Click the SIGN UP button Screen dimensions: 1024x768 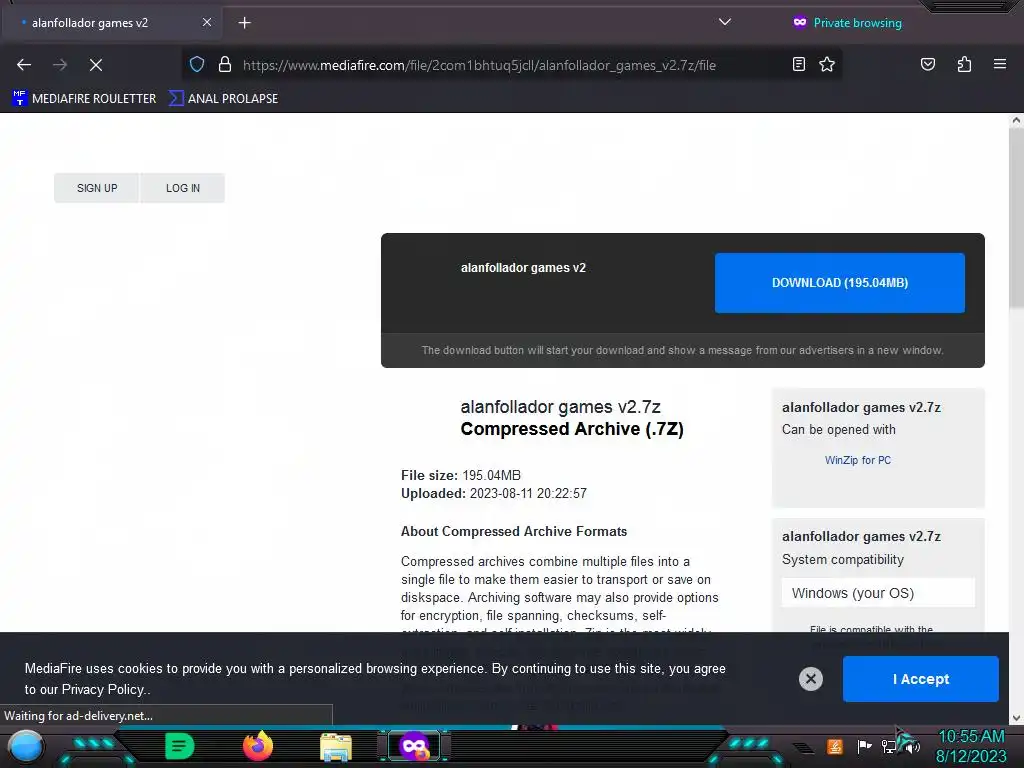97,188
